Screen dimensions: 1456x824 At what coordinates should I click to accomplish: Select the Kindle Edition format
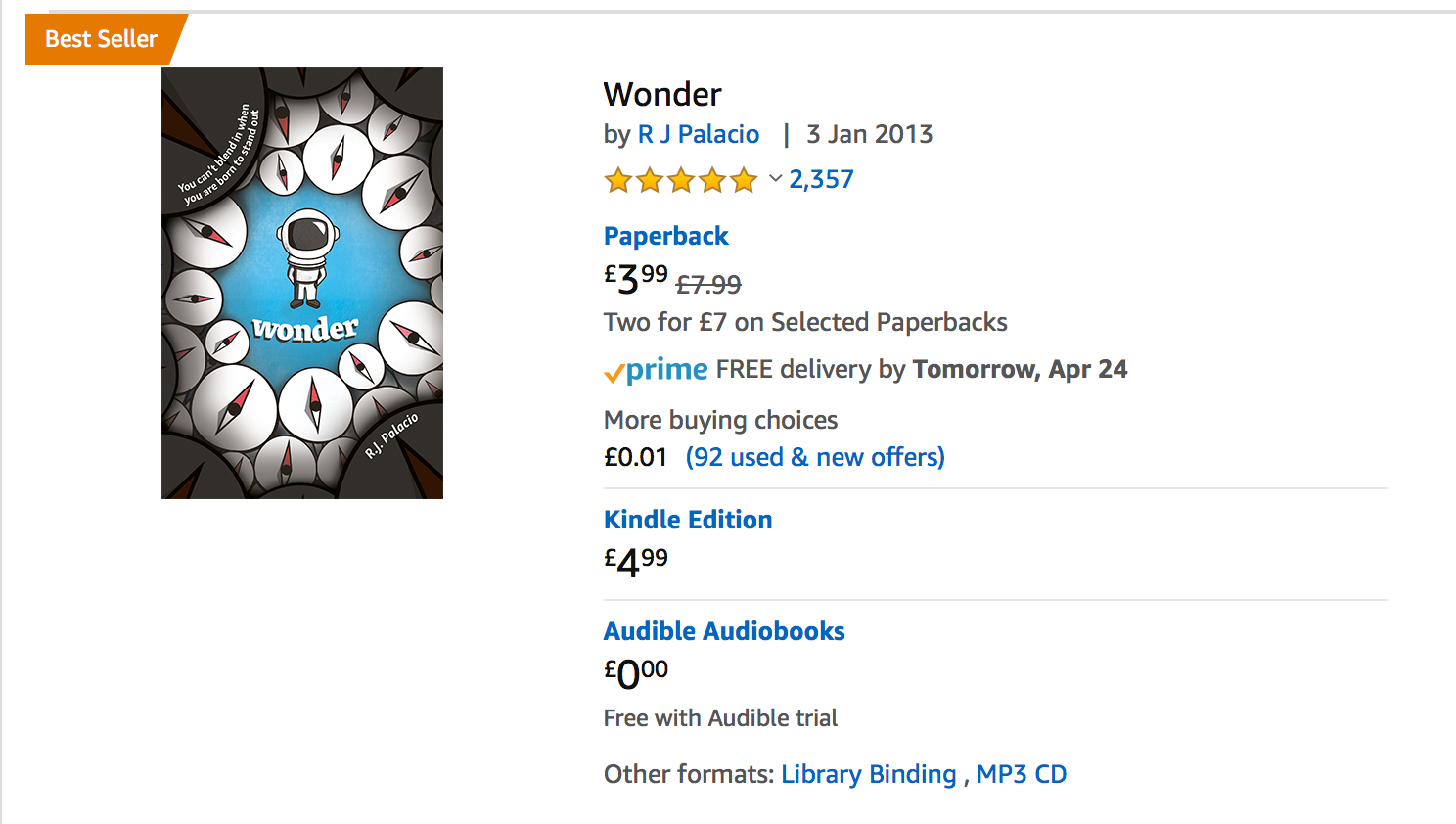pyautogui.click(x=688, y=520)
